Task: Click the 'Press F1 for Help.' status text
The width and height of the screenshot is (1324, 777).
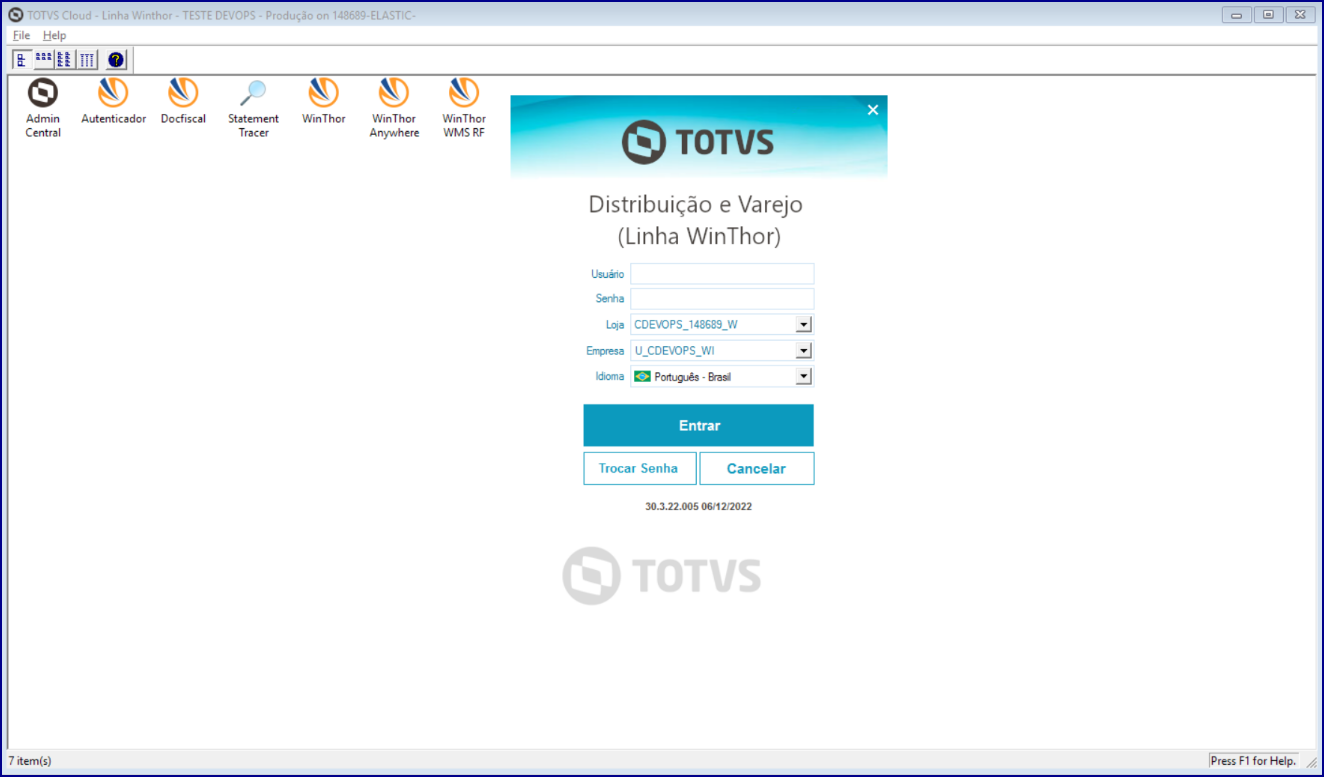Action: [1254, 761]
